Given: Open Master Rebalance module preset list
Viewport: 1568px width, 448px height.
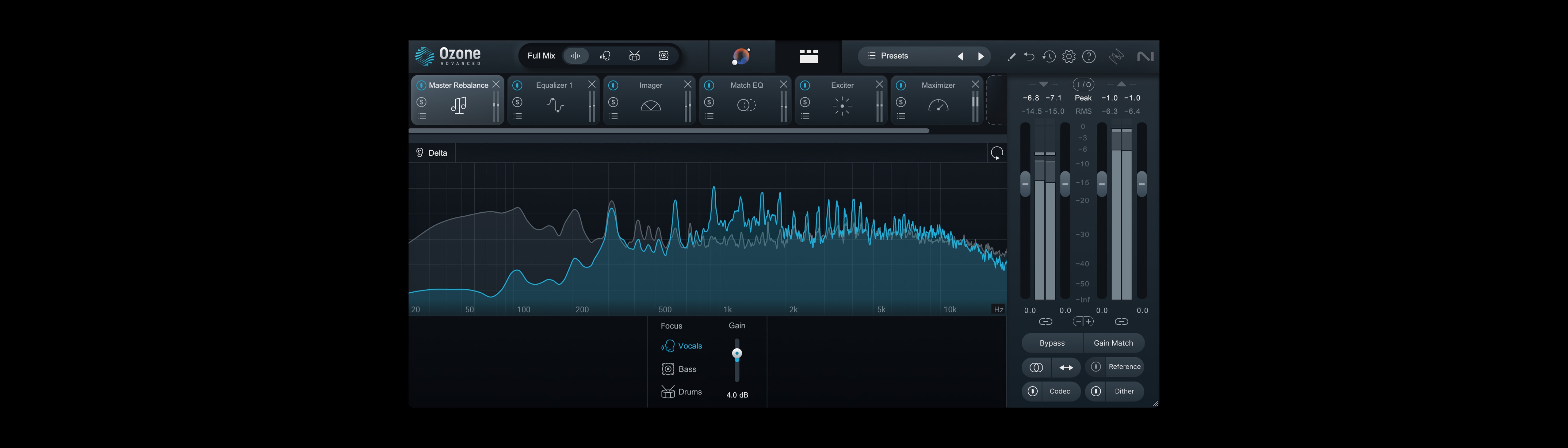Looking at the screenshot, I should tap(422, 116).
